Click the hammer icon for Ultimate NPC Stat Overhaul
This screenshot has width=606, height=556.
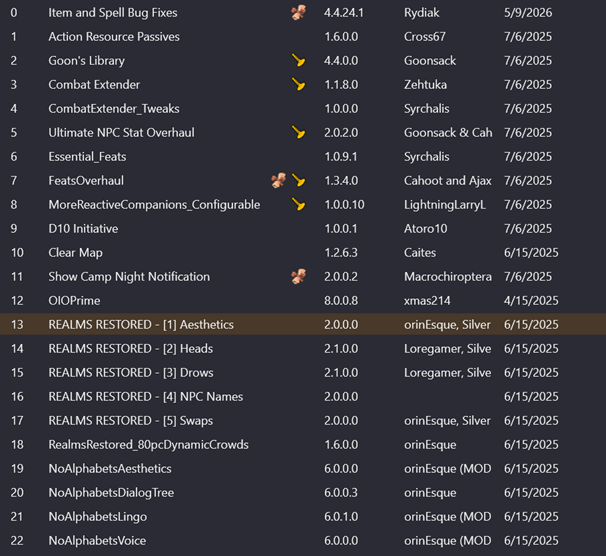pos(298,132)
